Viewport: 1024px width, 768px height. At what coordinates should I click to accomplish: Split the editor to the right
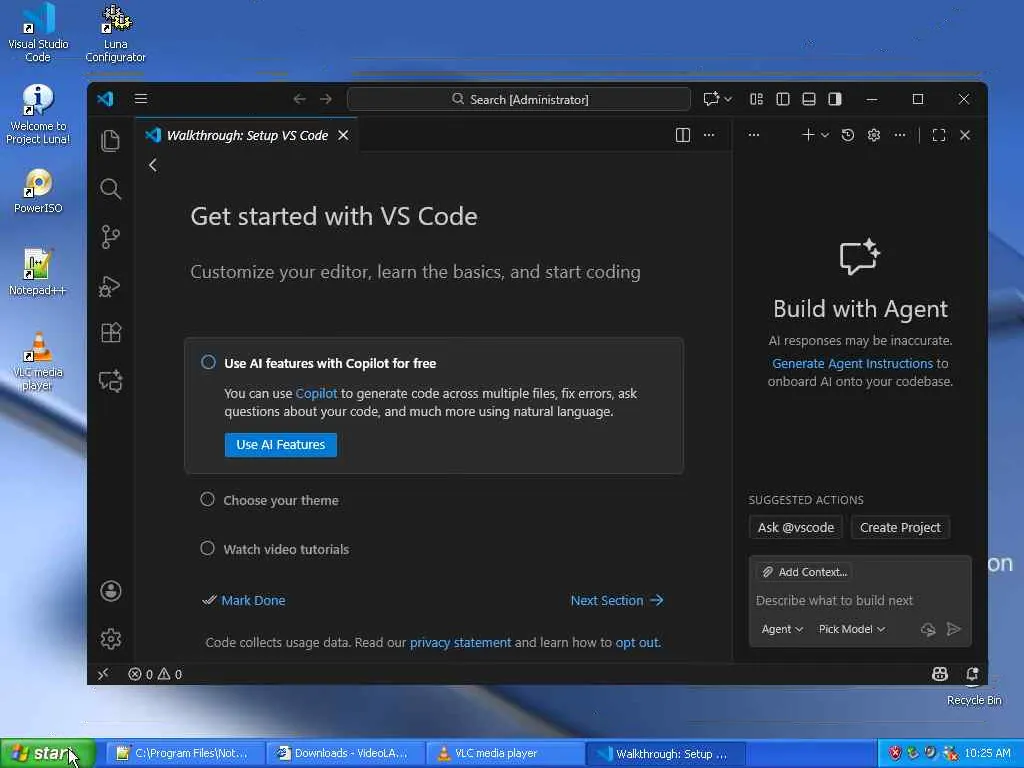[682, 135]
